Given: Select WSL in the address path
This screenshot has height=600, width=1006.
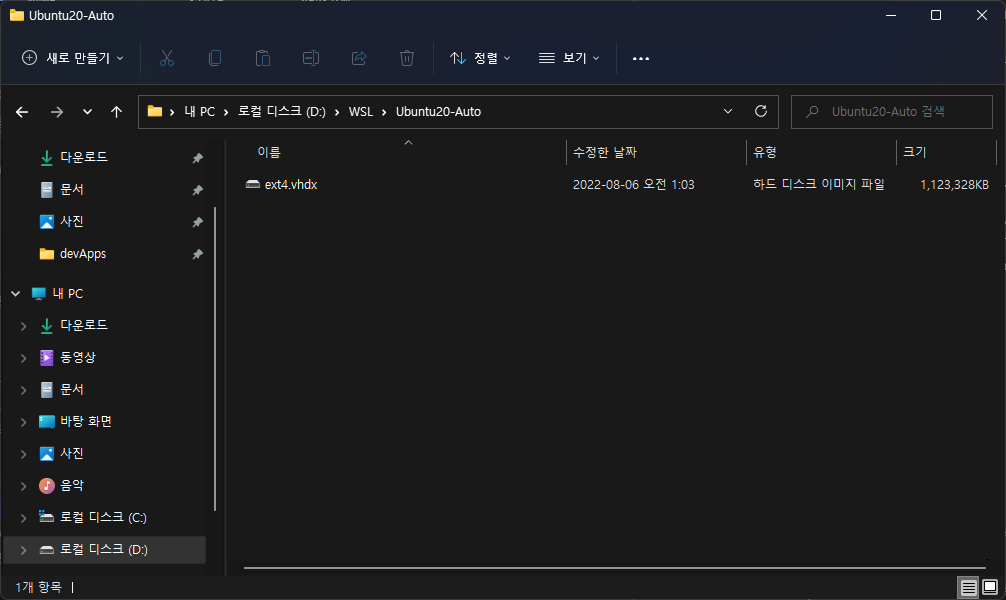Looking at the screenshot, I should coord(361,112).
